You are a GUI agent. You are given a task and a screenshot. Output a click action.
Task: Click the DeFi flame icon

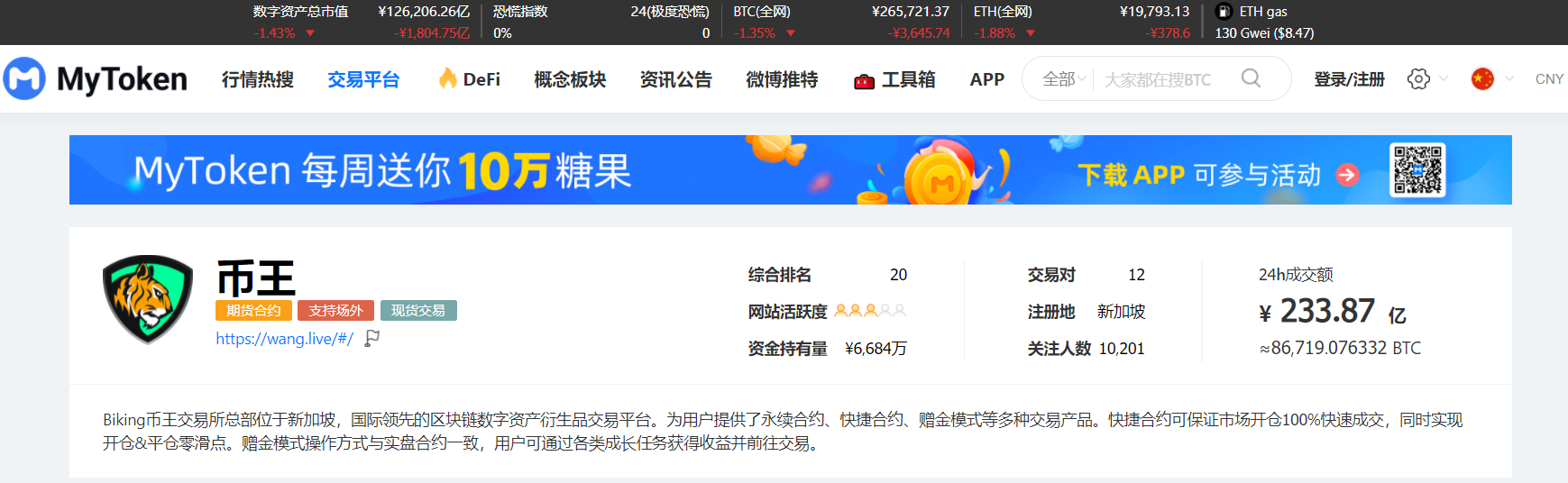coord(447,78)
